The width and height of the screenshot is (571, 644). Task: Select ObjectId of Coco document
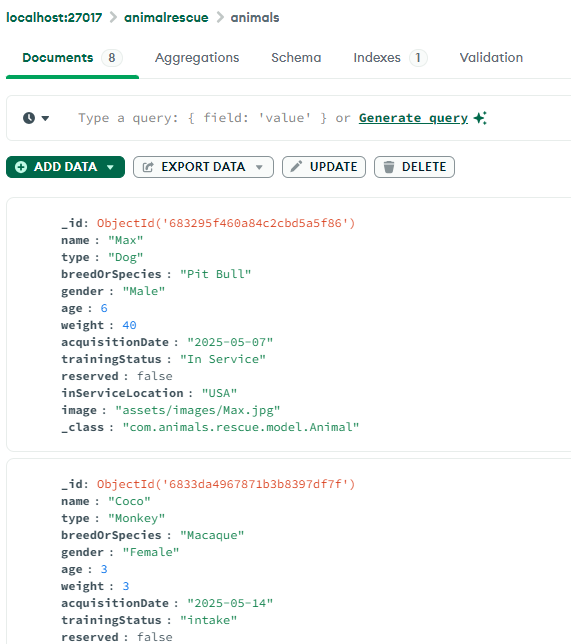pyautogui.click(x=226, y=484)
